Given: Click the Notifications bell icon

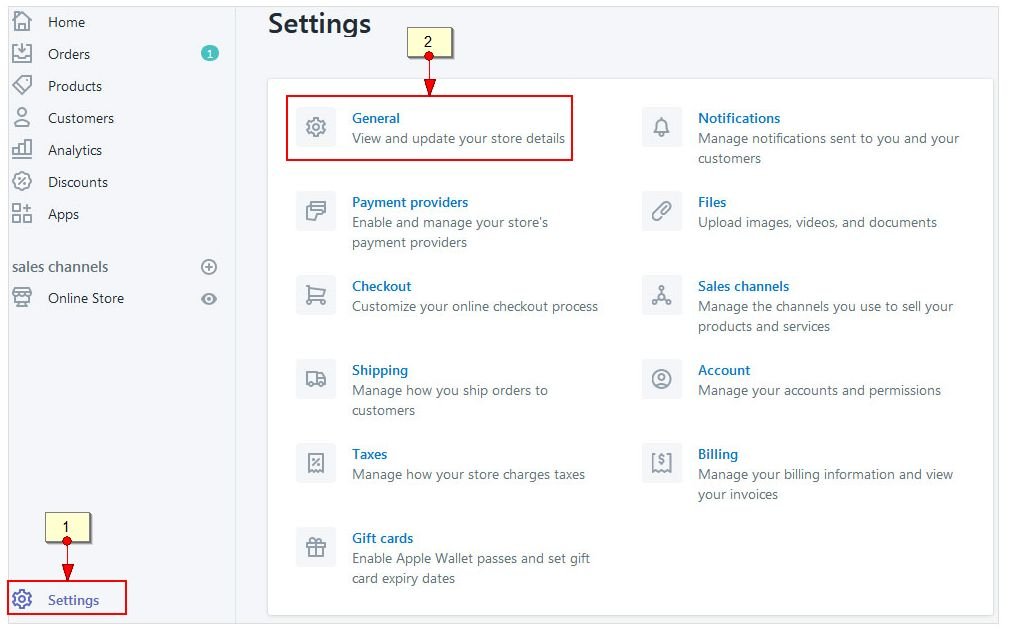Looking at the screenshot, I should pos(661,127).
